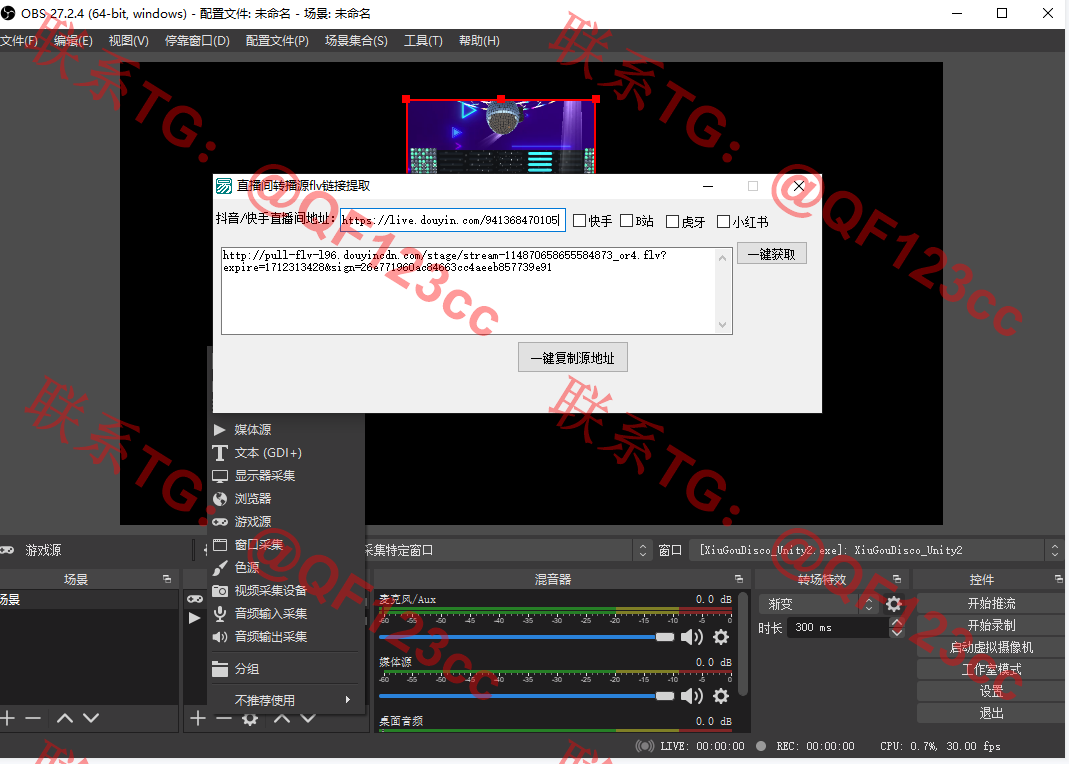Start the Virtual Camera (启动虚拟摄像机)
This screenshot has width=1069, height=764.
coord(991,647)
